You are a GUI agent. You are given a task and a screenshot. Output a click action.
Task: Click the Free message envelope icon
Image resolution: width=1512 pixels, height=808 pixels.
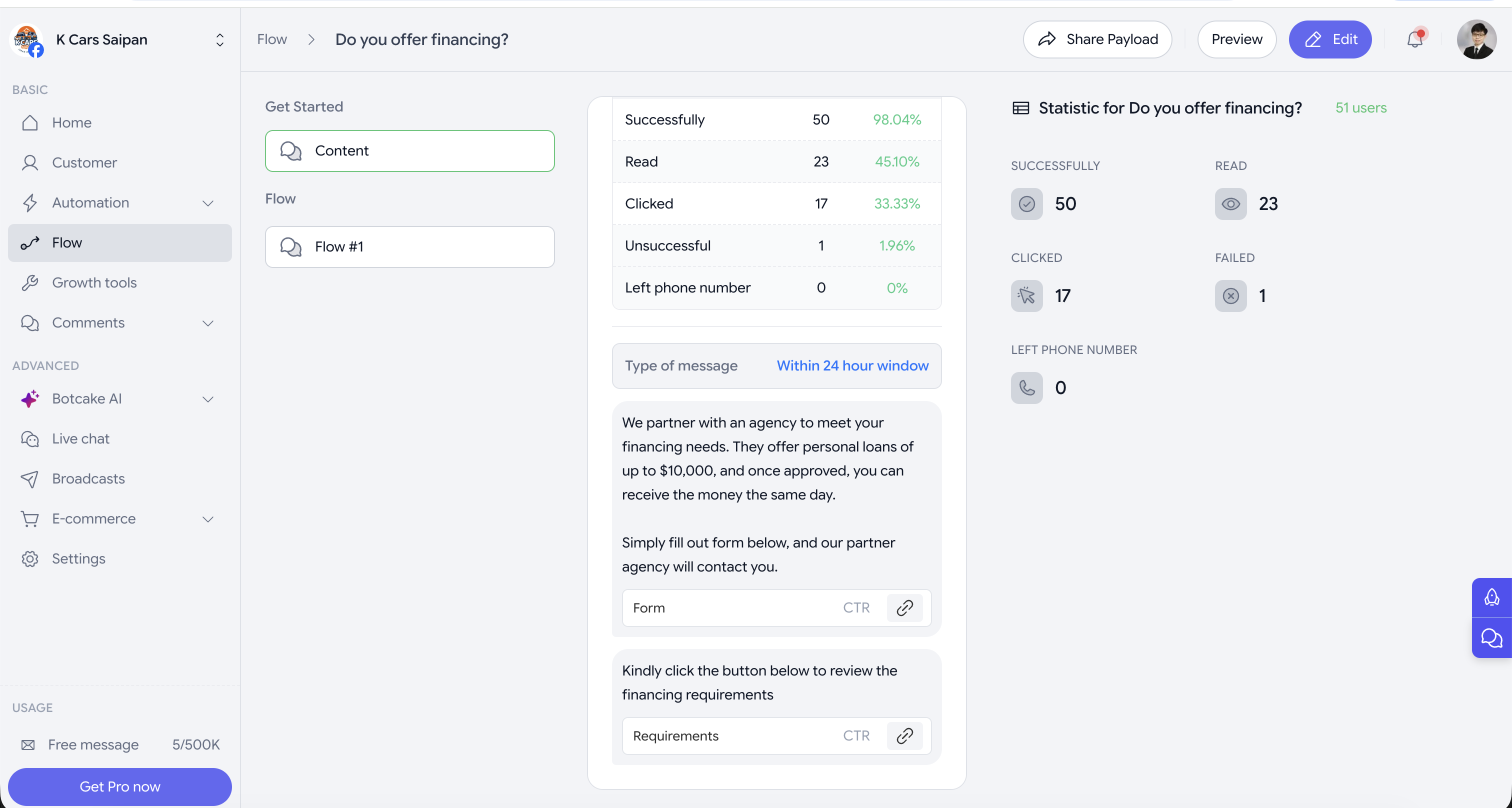[x=27, y=744]
